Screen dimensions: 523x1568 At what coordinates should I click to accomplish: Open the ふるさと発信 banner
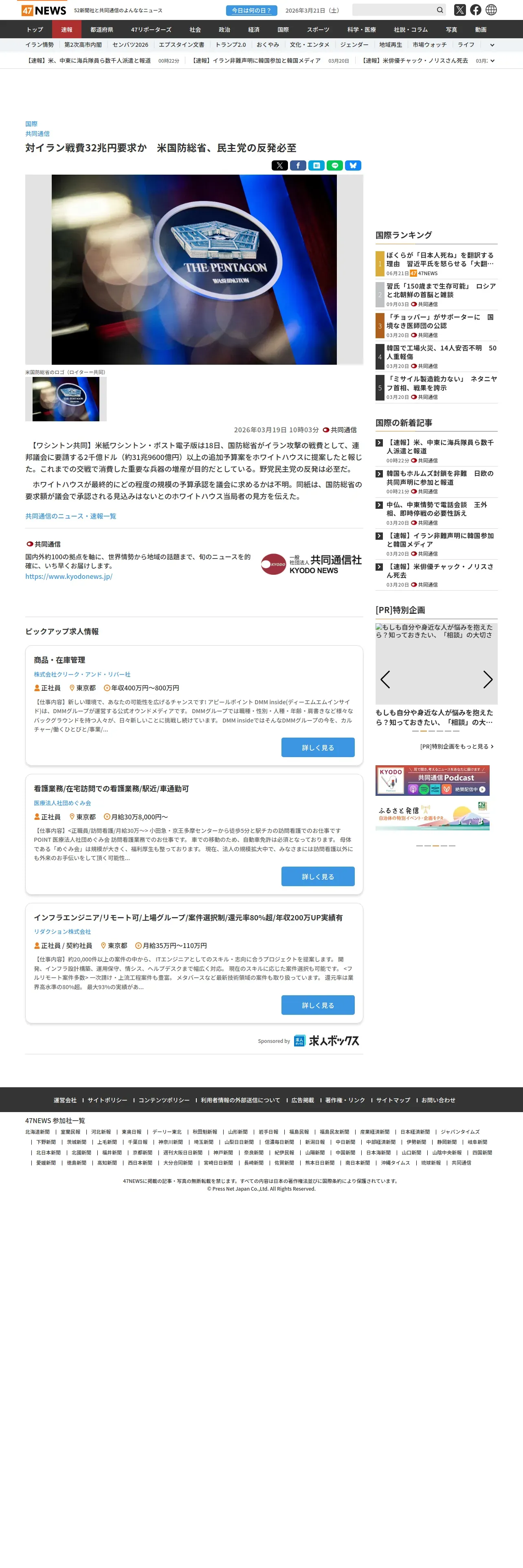pyautogui.click(x=432, y=815)
